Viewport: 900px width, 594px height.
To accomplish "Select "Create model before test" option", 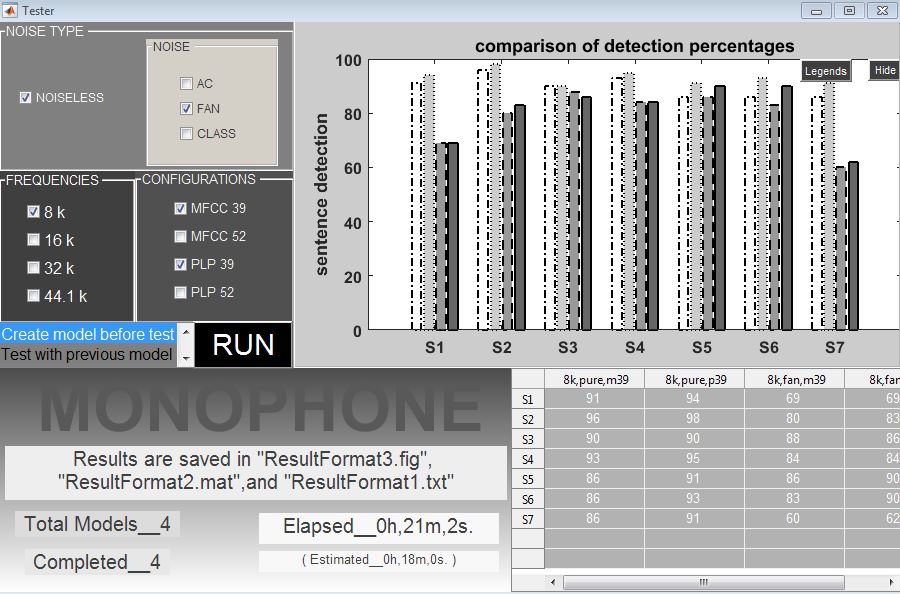I will tap(87, 334).
